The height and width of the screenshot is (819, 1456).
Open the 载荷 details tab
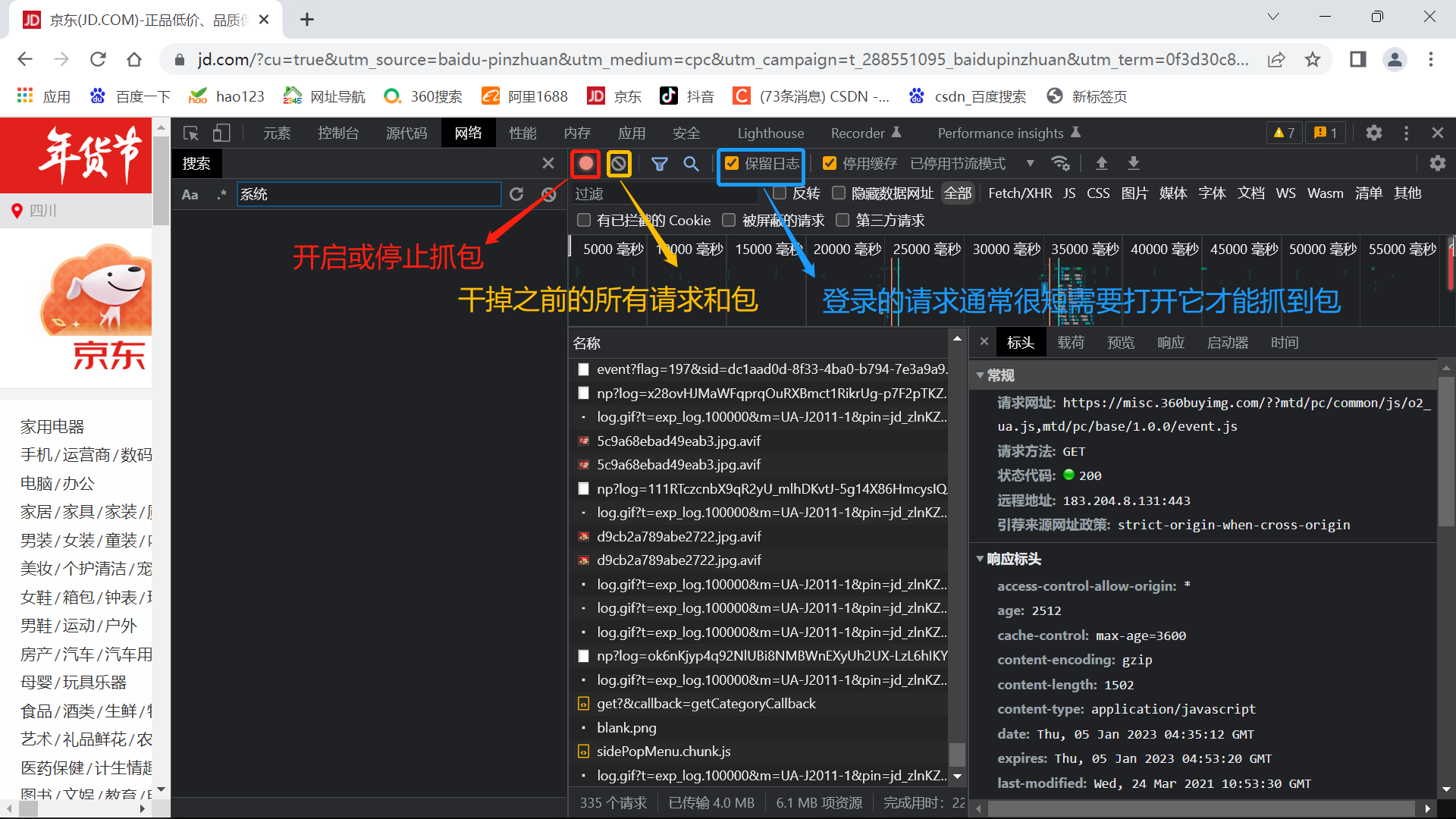click(1071, 343)
